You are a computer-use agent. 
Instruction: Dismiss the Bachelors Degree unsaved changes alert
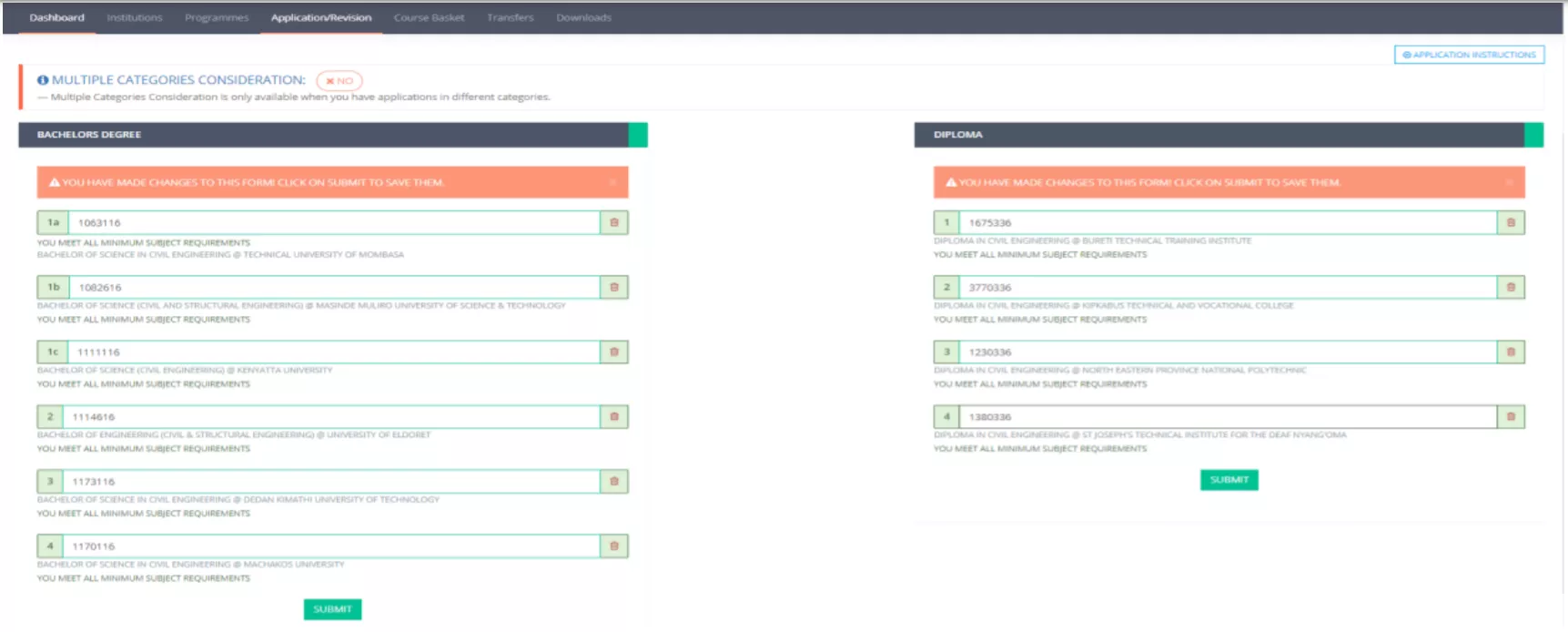pyautogui.click(x=612, y=182)
